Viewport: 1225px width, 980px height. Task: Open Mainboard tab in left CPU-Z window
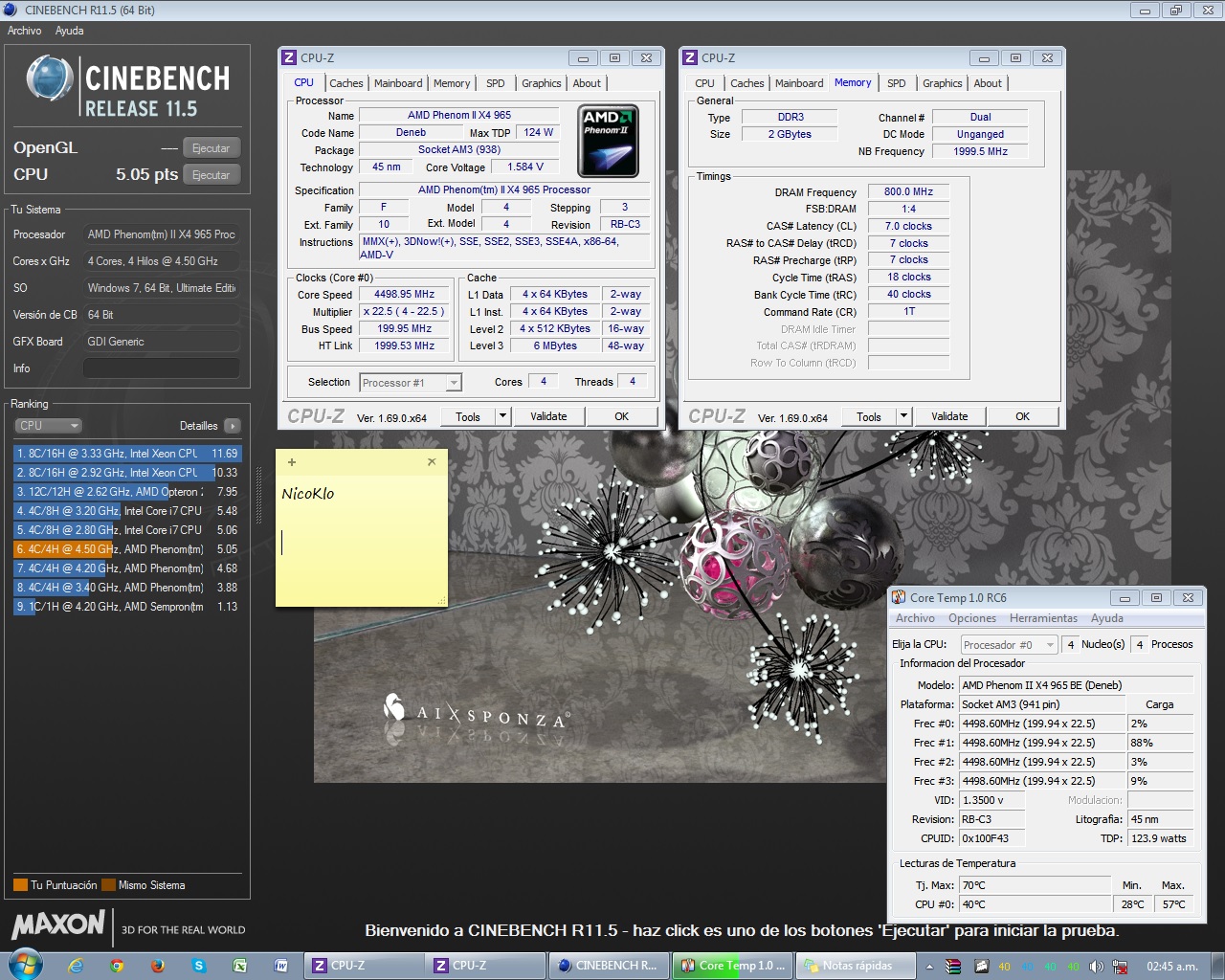(x=398, y=83)
